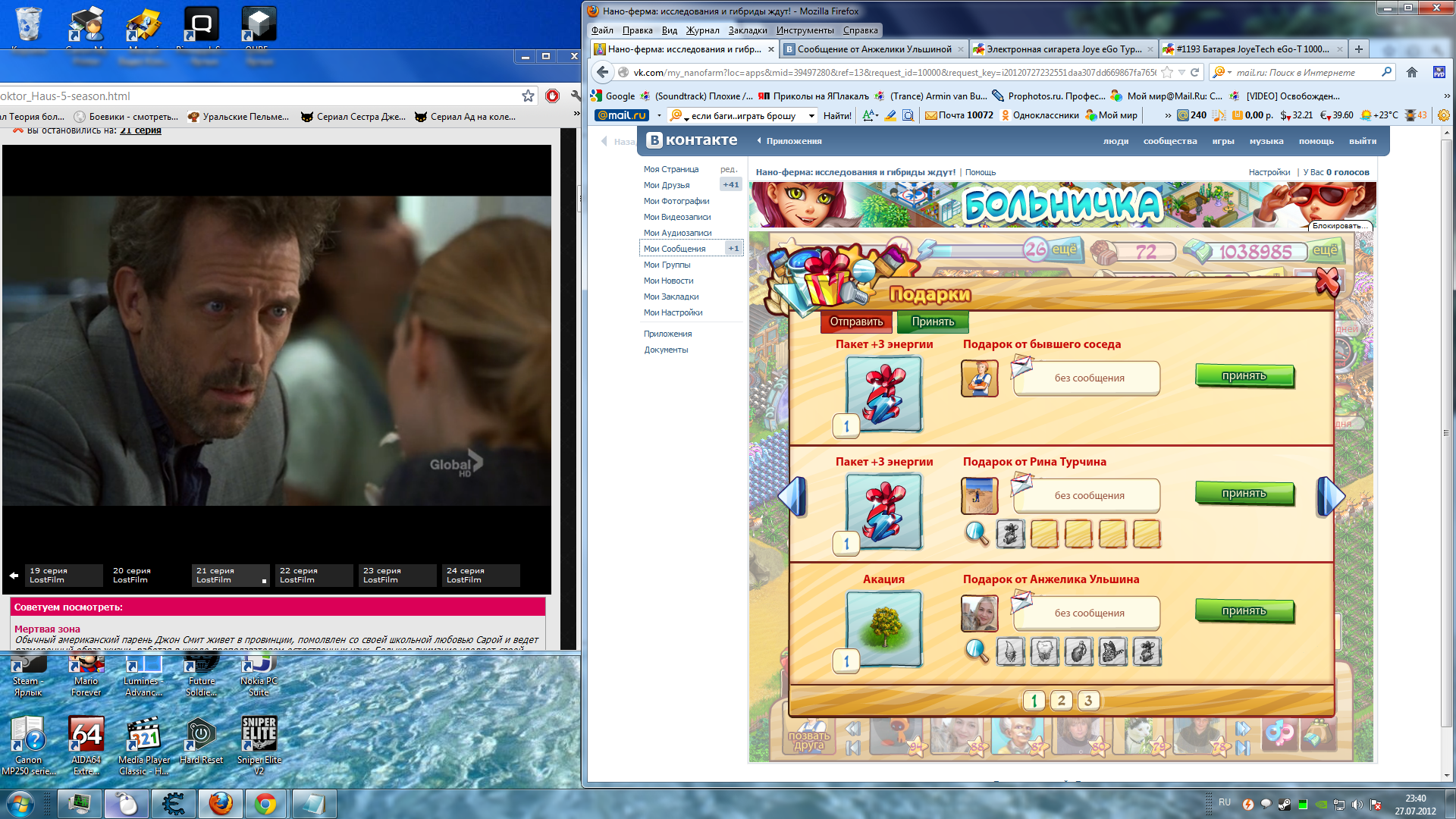Viewport: 1456px width, 819px height.
Task: Open the @mail.ru logo dropdown arrow
Action: point(658,116)
